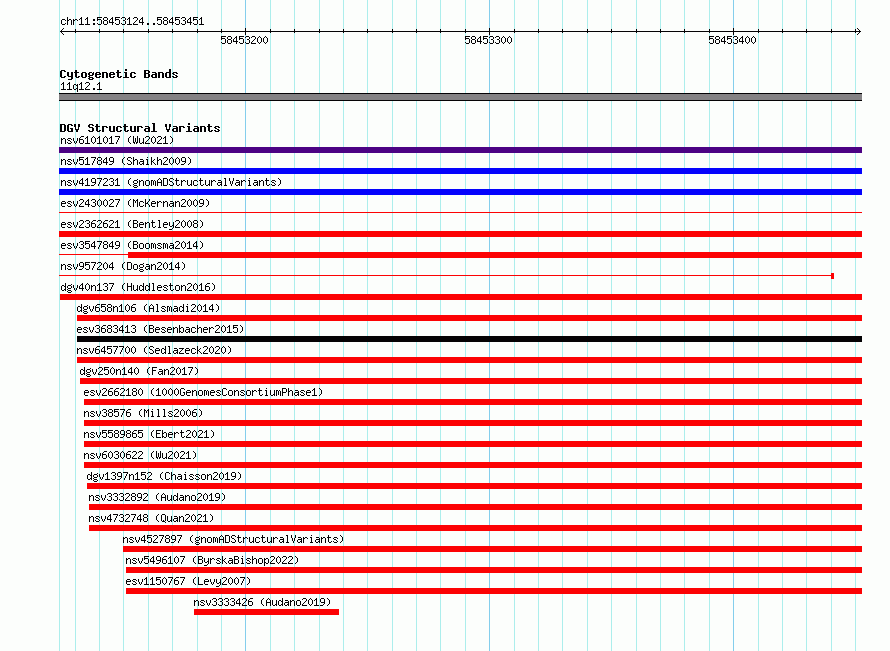Select nsv6457700 (Sedlazeck2020) label
This screenshot has height=651, width=890.
[x=154, y=350]
